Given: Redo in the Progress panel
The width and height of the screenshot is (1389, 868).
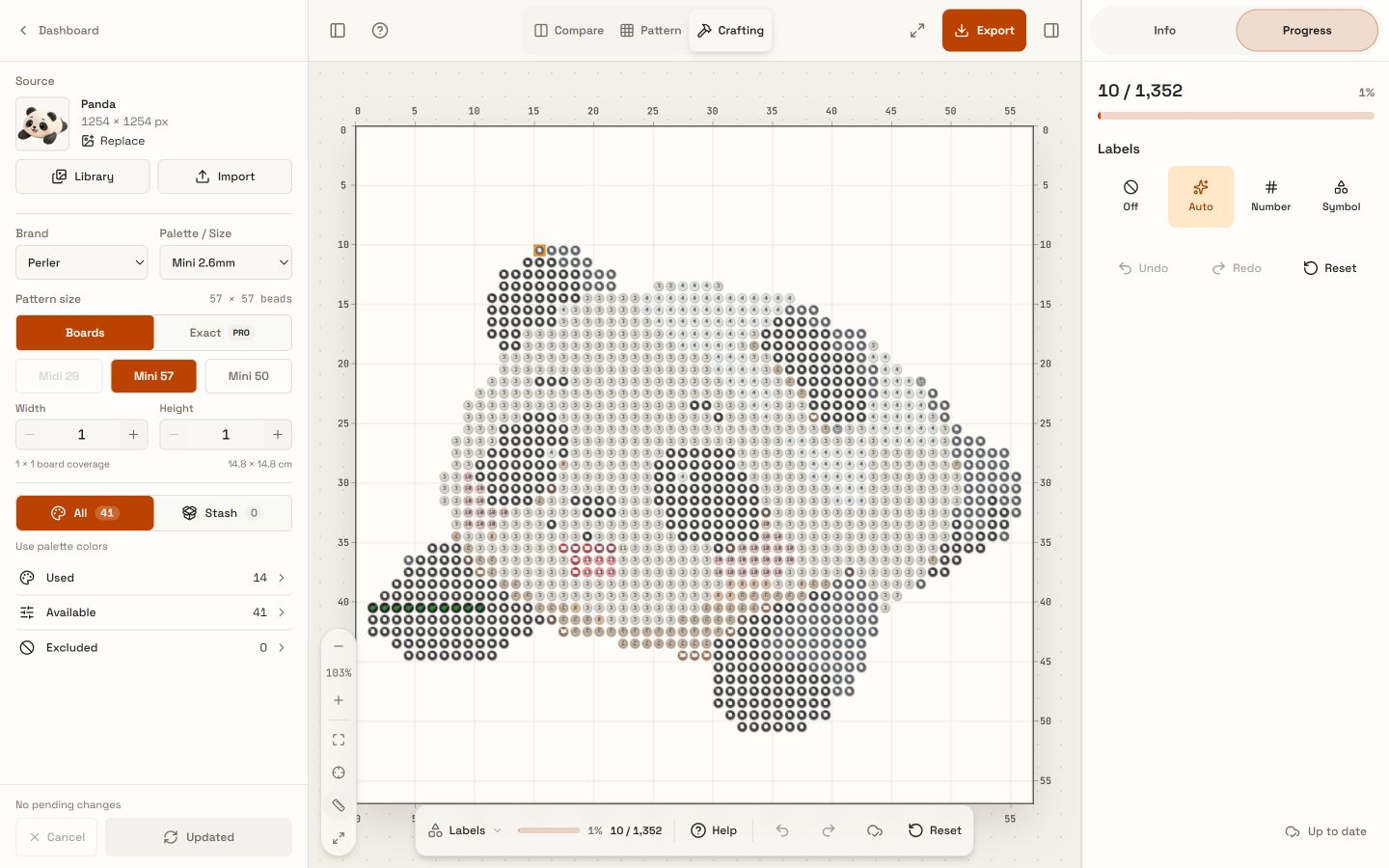Looking at the screenshot, I should tap(1237, 268).
